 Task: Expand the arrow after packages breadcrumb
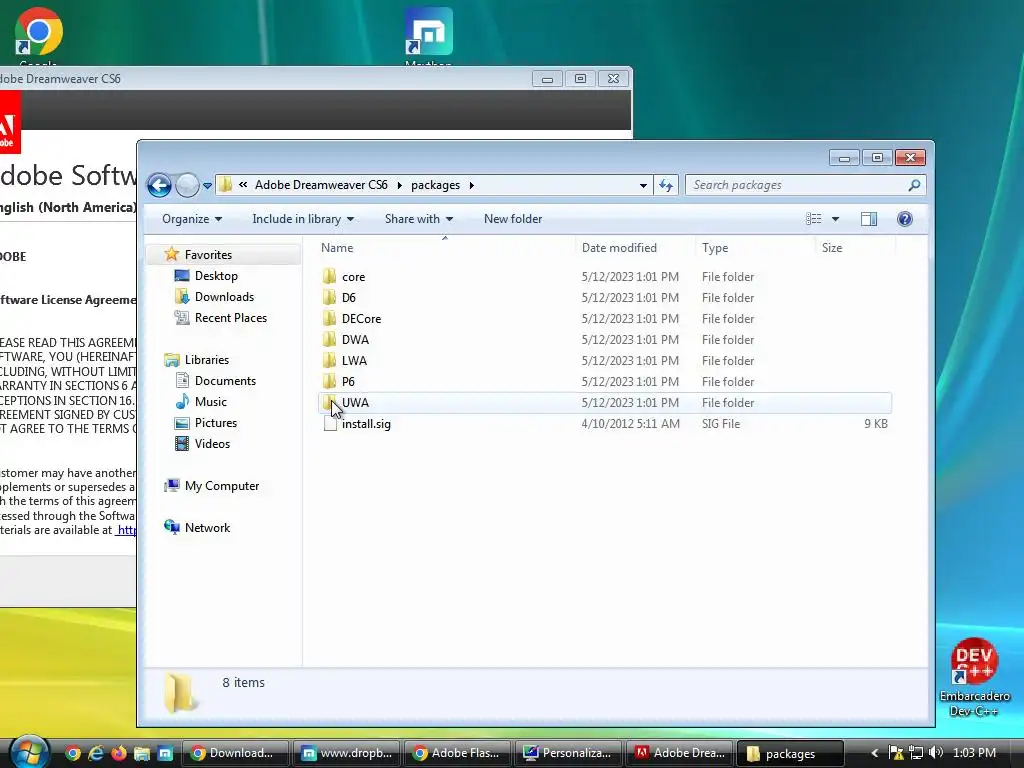point(472,185)
